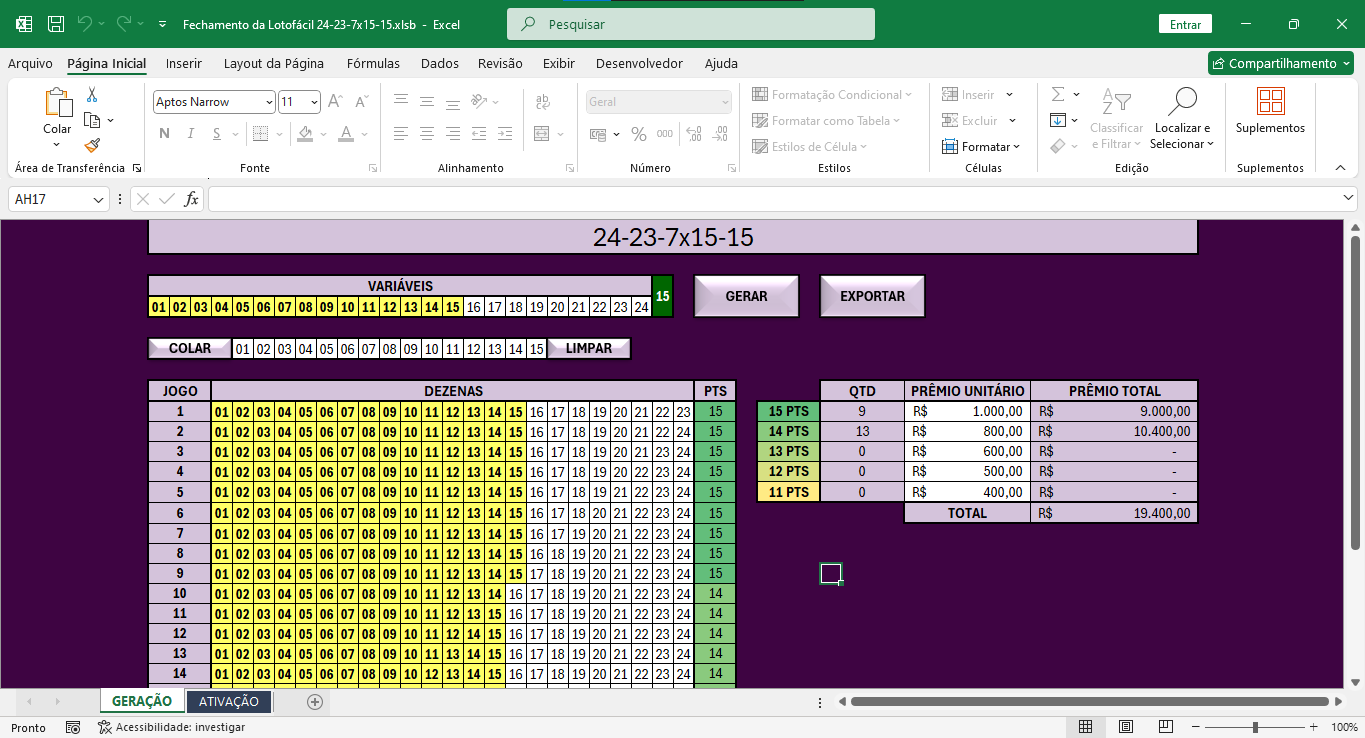Select the ATIVAÇÃO sheet tab
The width and height of the screenshot is (1365, 738).
[229, 702]
